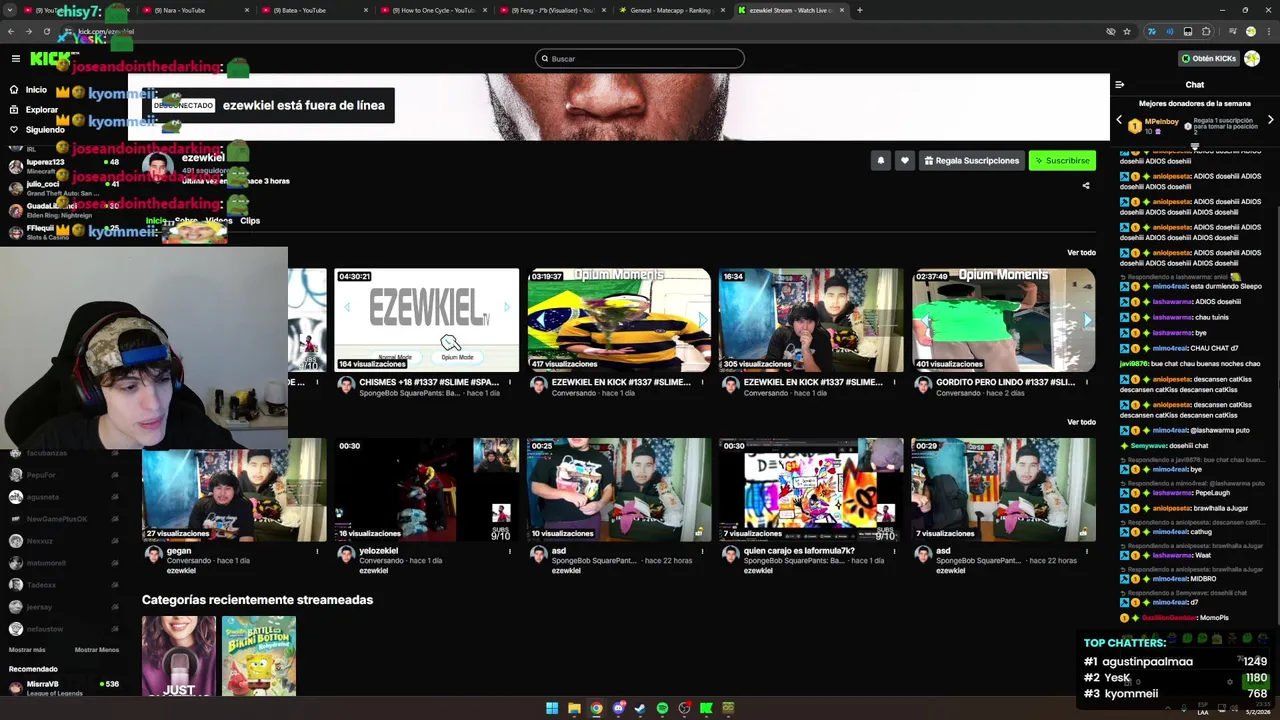Click the browser extensions puzzle icon
The image size is (1280, 720).
1206,31
